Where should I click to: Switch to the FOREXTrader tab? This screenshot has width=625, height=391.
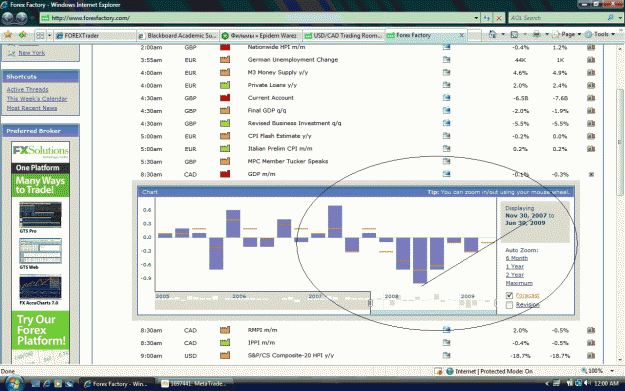[94, 35]
